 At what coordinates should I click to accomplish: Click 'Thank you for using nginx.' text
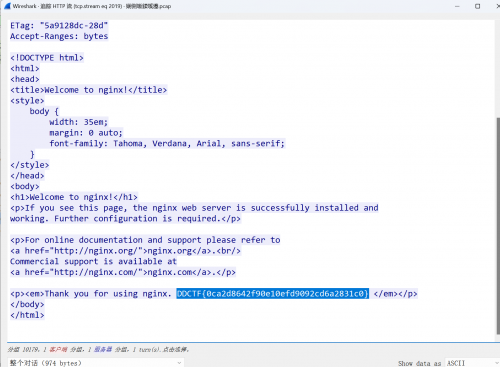point(108,294)
